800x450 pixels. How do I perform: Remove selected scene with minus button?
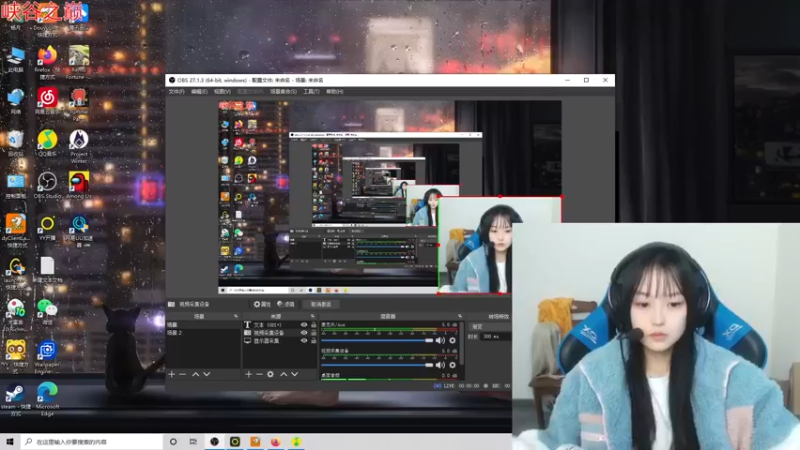coord(182,374)
